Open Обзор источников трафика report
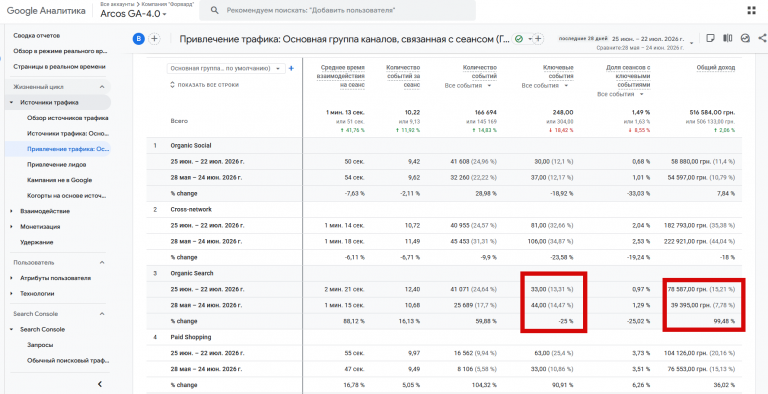 pos(68,118)
